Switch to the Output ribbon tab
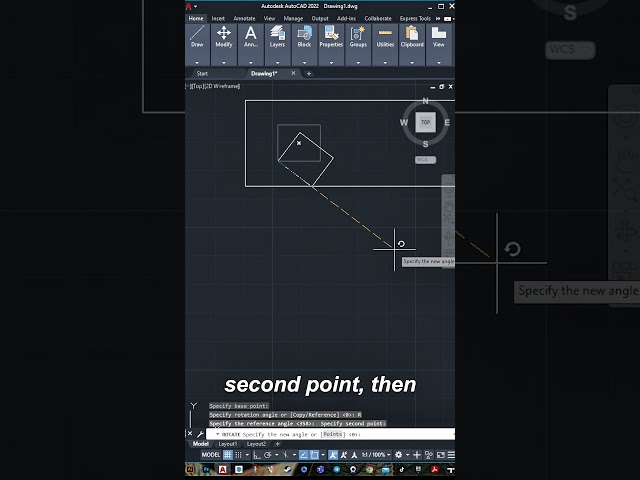The image size is (640, 480). coord(320,18)
